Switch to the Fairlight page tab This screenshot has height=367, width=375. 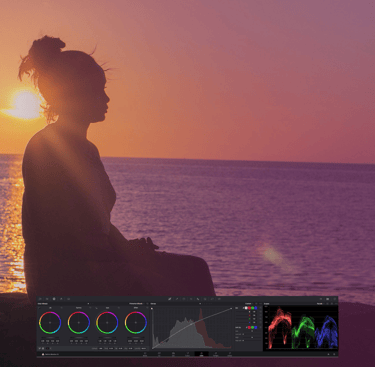pyautogui.click(x=215, y=354)
